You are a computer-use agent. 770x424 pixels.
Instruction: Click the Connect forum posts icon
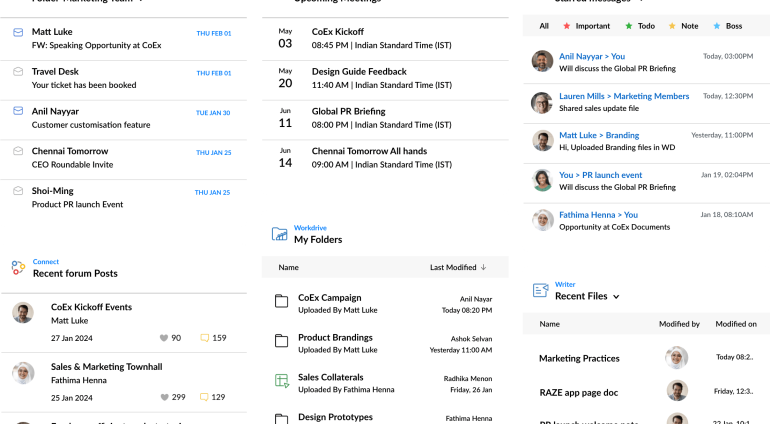tap(18, 268)
